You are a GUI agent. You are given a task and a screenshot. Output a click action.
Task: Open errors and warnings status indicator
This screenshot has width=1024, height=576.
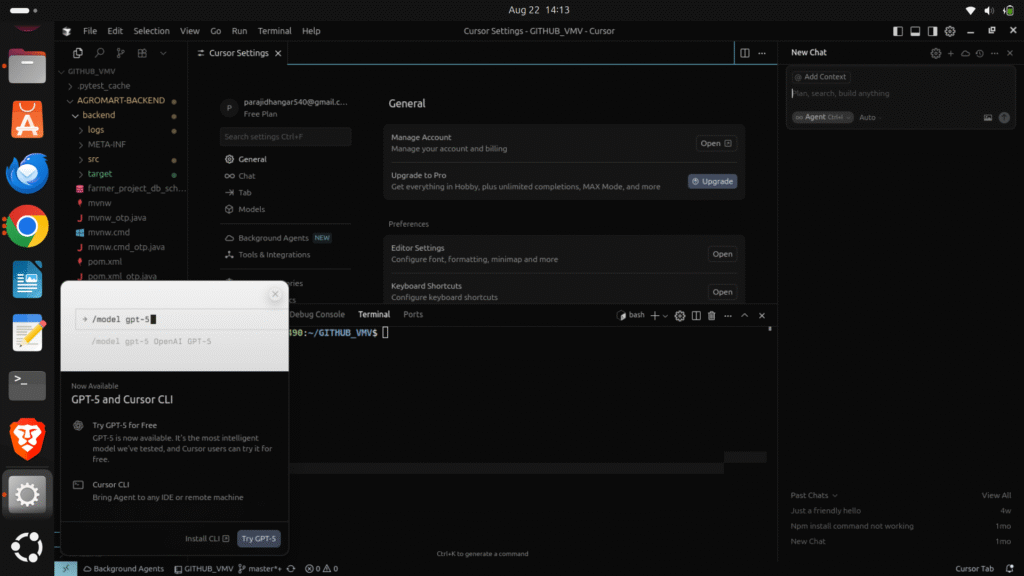(321, 569)
